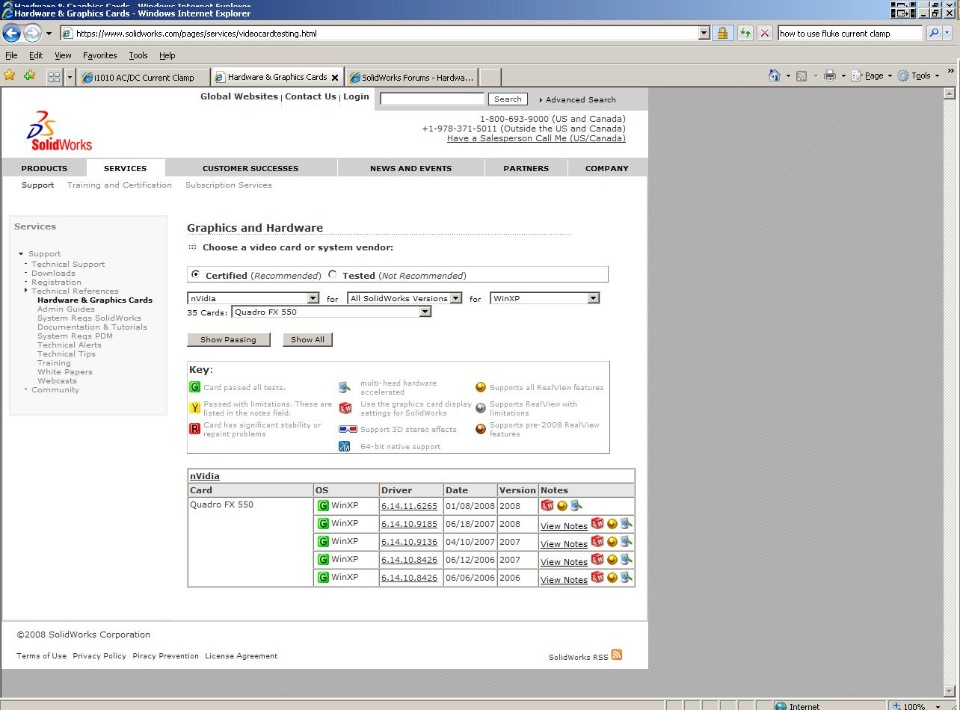960x710 pixels.
Task: Click the security lock icon by address bar
Action: coord(722,33)
